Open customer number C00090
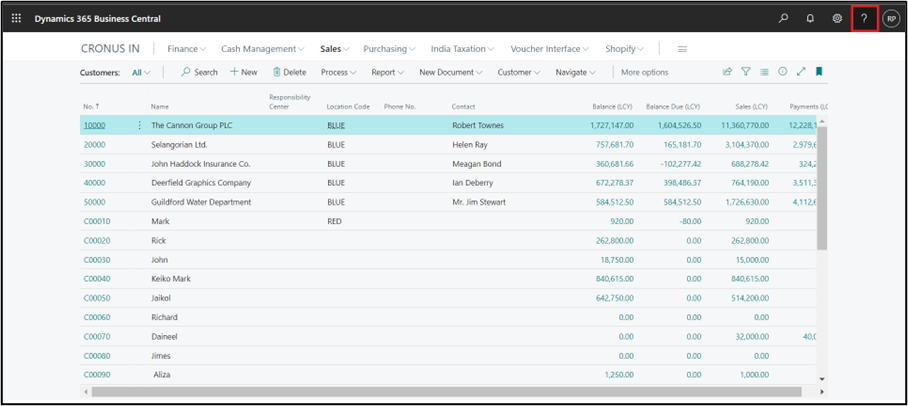This screenshot has width=908, height=406. (97, 375)
